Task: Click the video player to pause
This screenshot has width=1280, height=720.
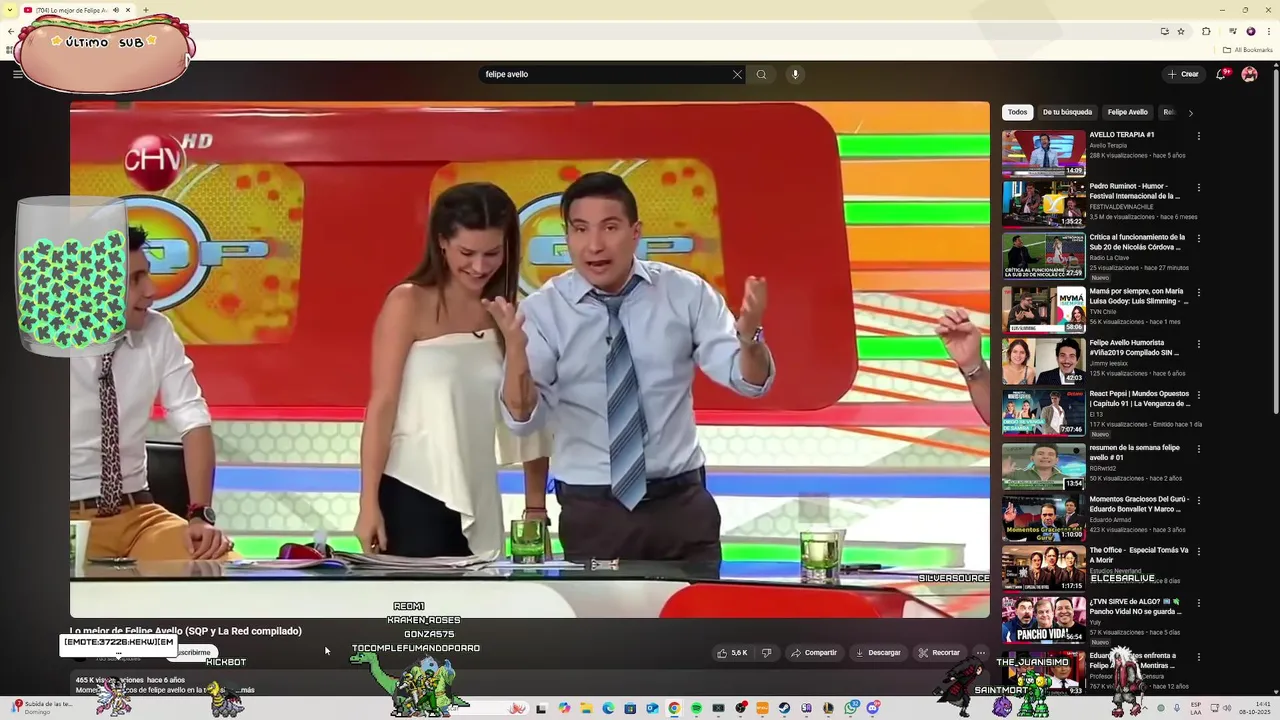Action: pyautogui.click(x=530, y=360)
